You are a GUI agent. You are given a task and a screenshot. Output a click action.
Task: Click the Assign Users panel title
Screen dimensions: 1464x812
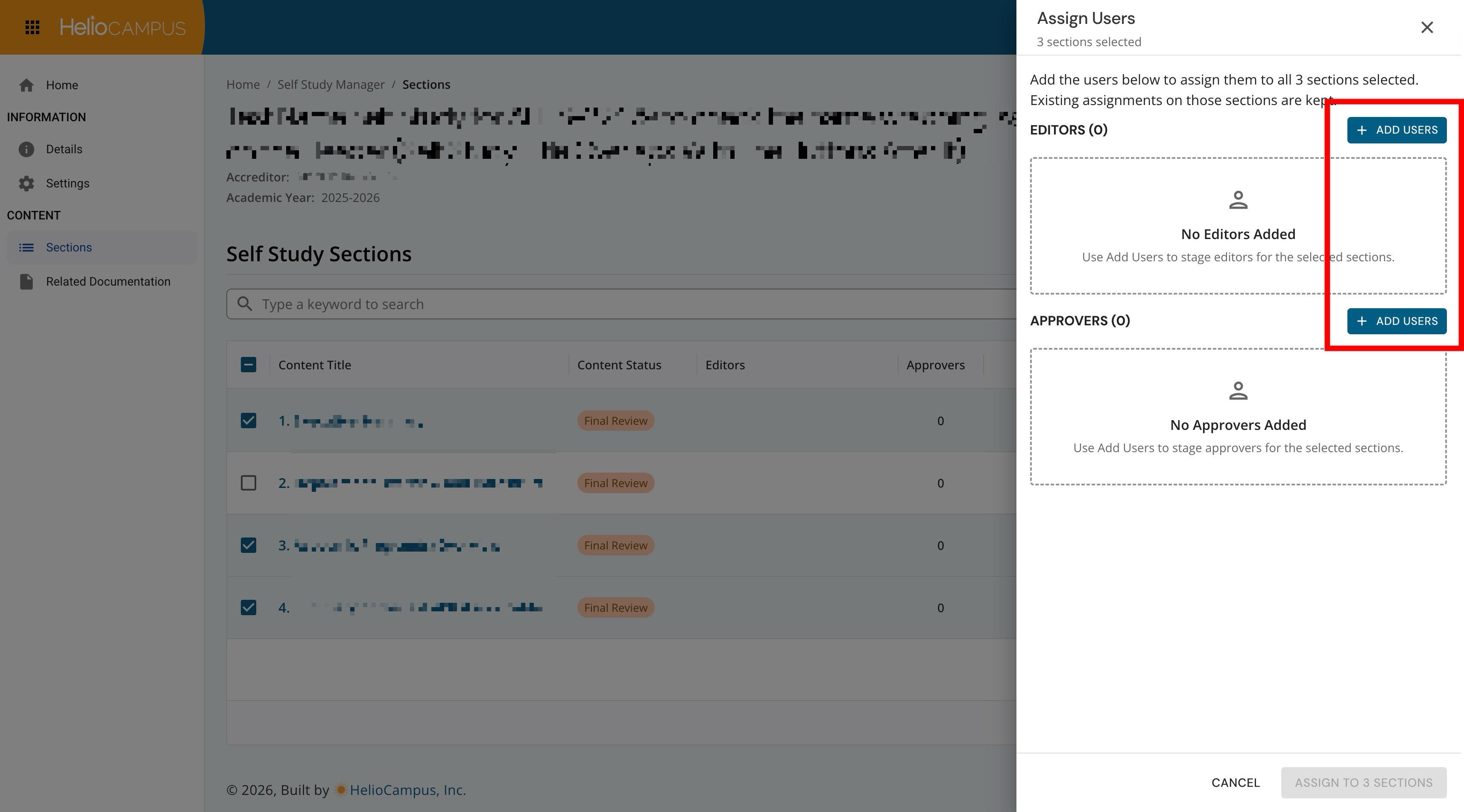pos(1086,18)
